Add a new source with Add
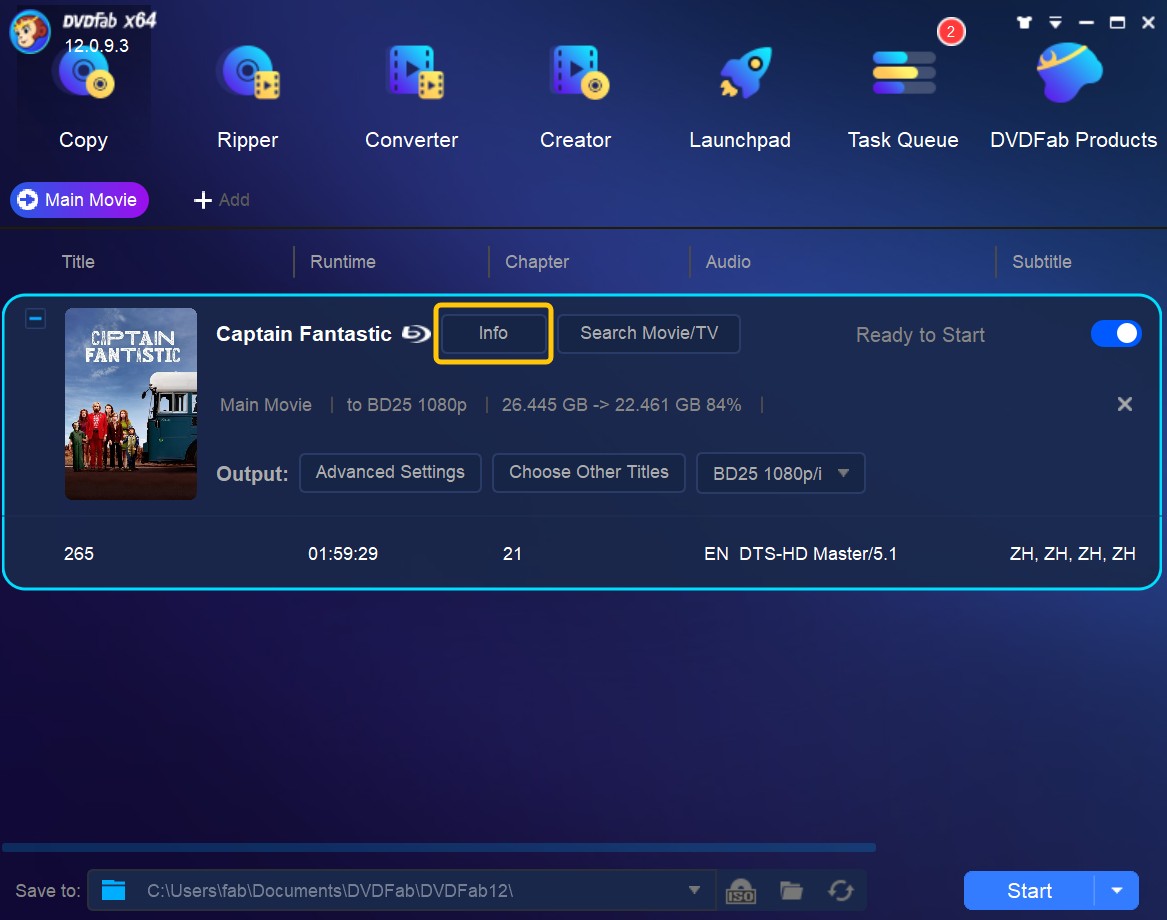The width and height of the screenshot is (1167, 920). tap(221, 200)
